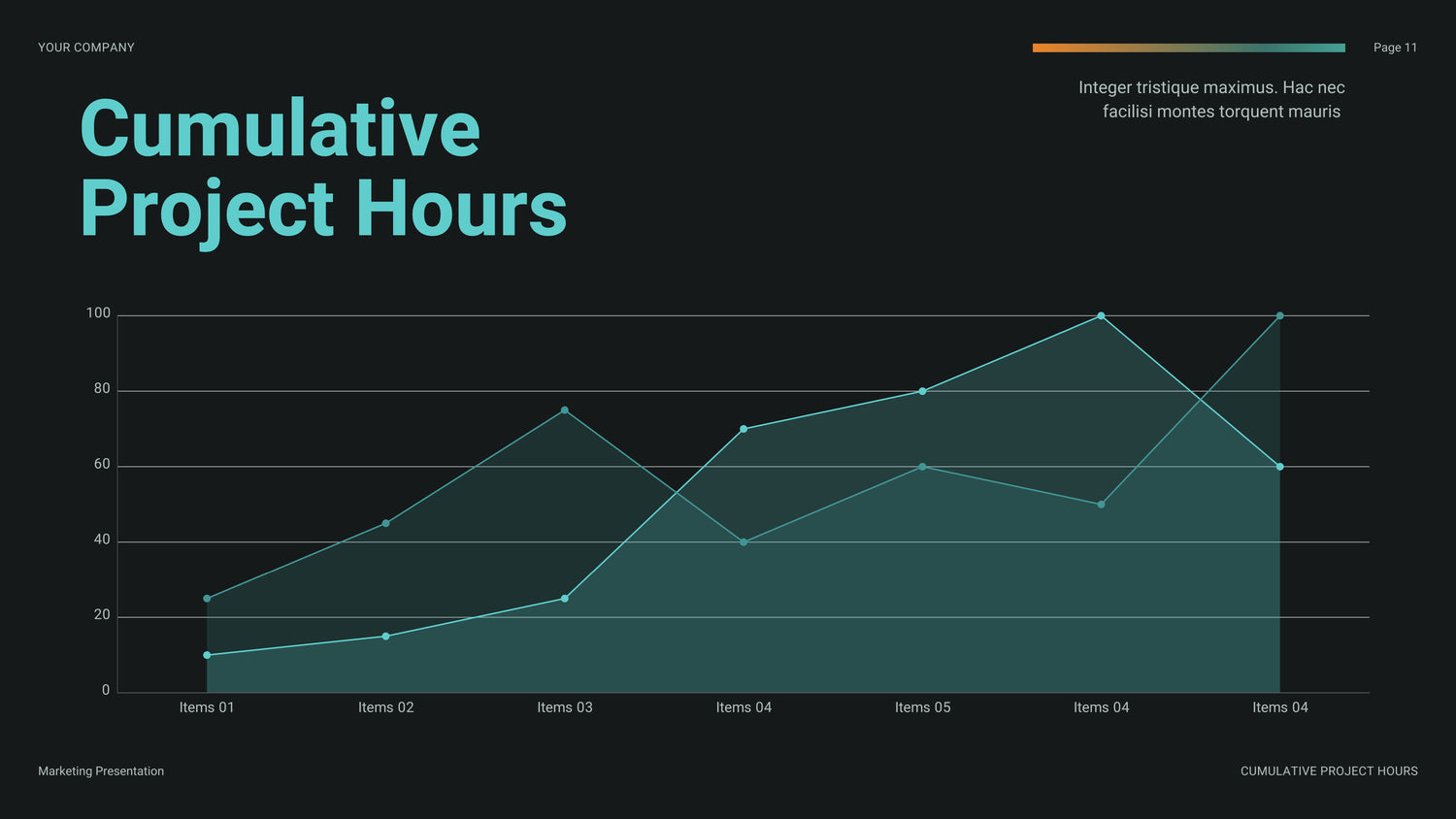Click the y-axis label '100'
1456x819 pixels.
(98, 313)
